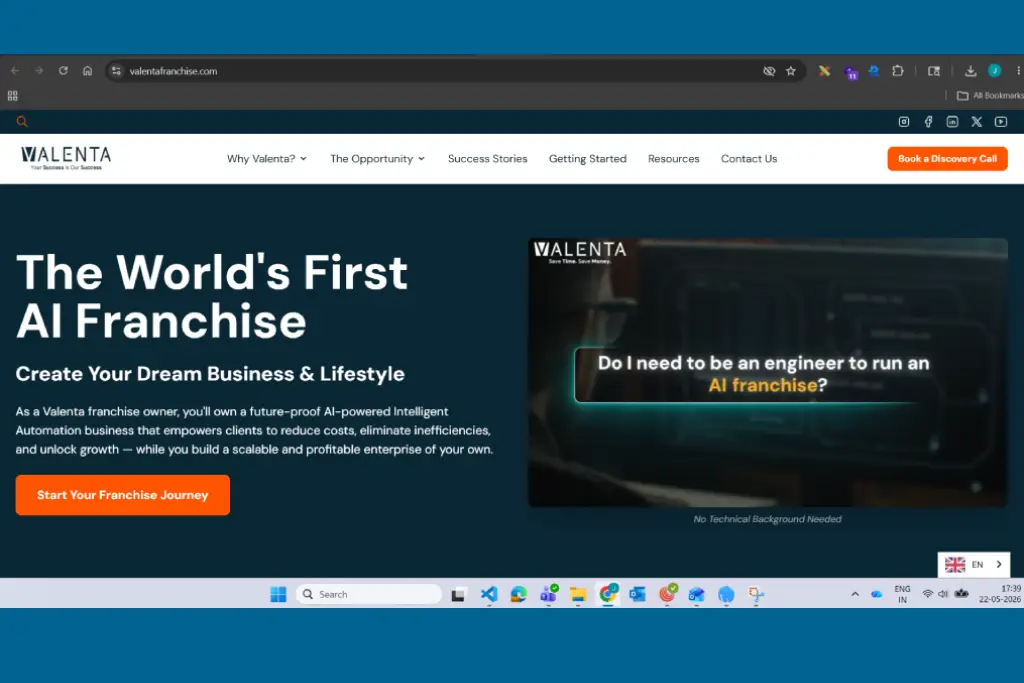
Task: Open the apps grid in bookmarks bar
Action: click(12, 95)
